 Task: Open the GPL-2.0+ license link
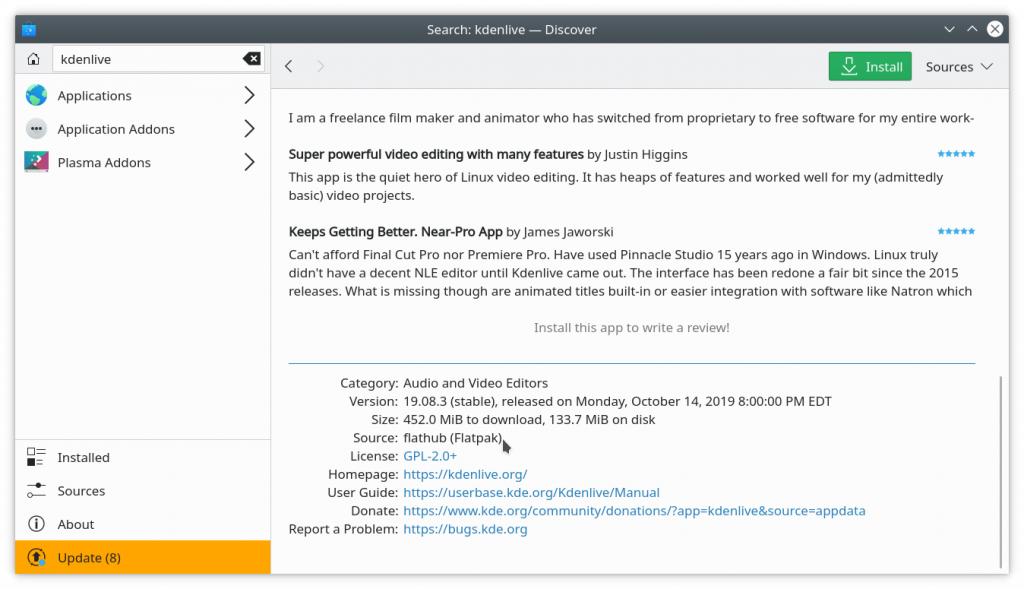coord(430,456)
